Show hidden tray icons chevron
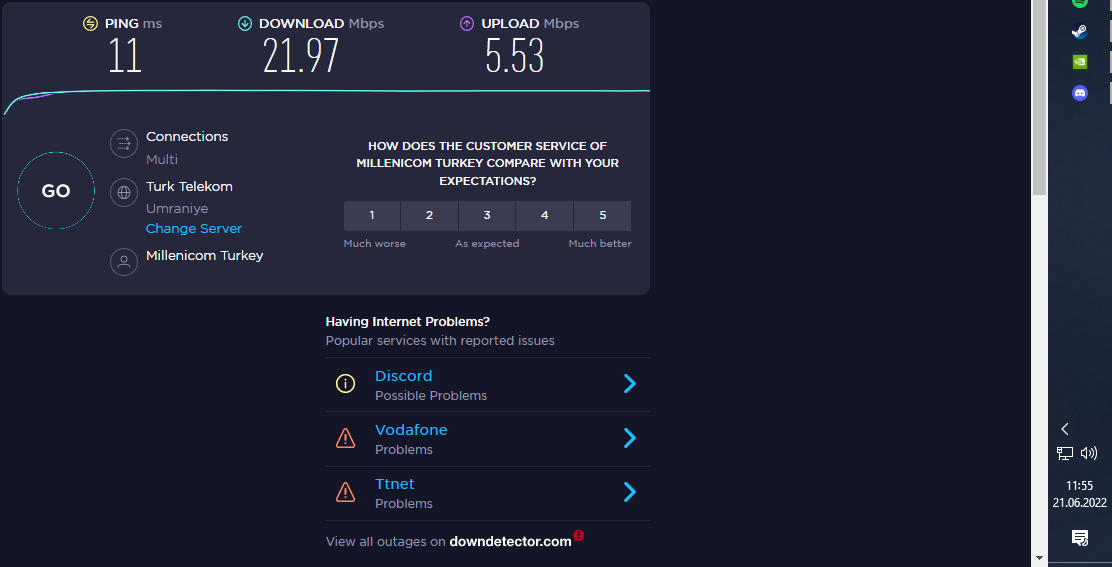Image resolution: width=1112 pixels, height=567 pixels. click(x=1064, y=429)
